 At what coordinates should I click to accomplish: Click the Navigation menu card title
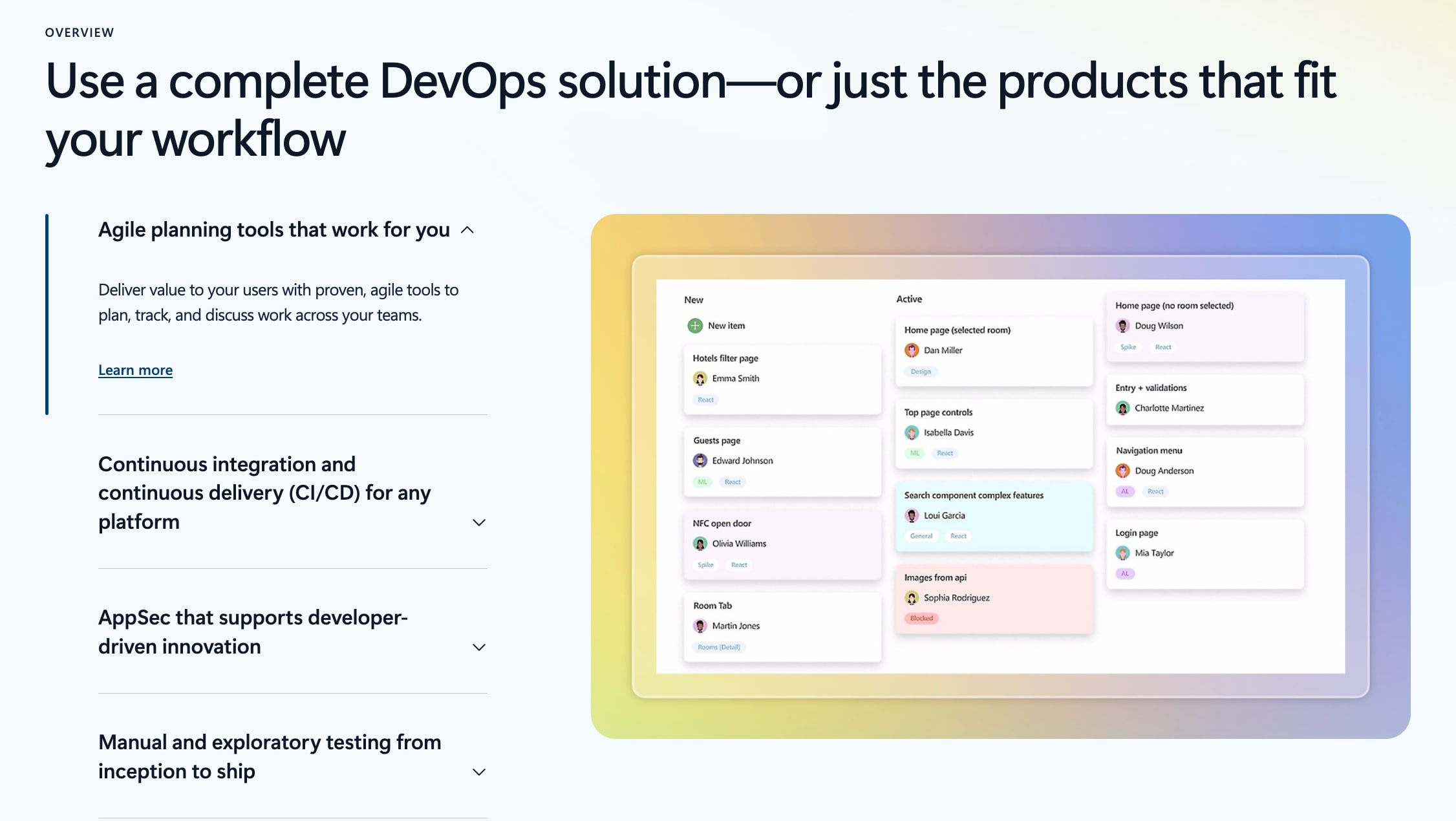tap(1148, 451)
